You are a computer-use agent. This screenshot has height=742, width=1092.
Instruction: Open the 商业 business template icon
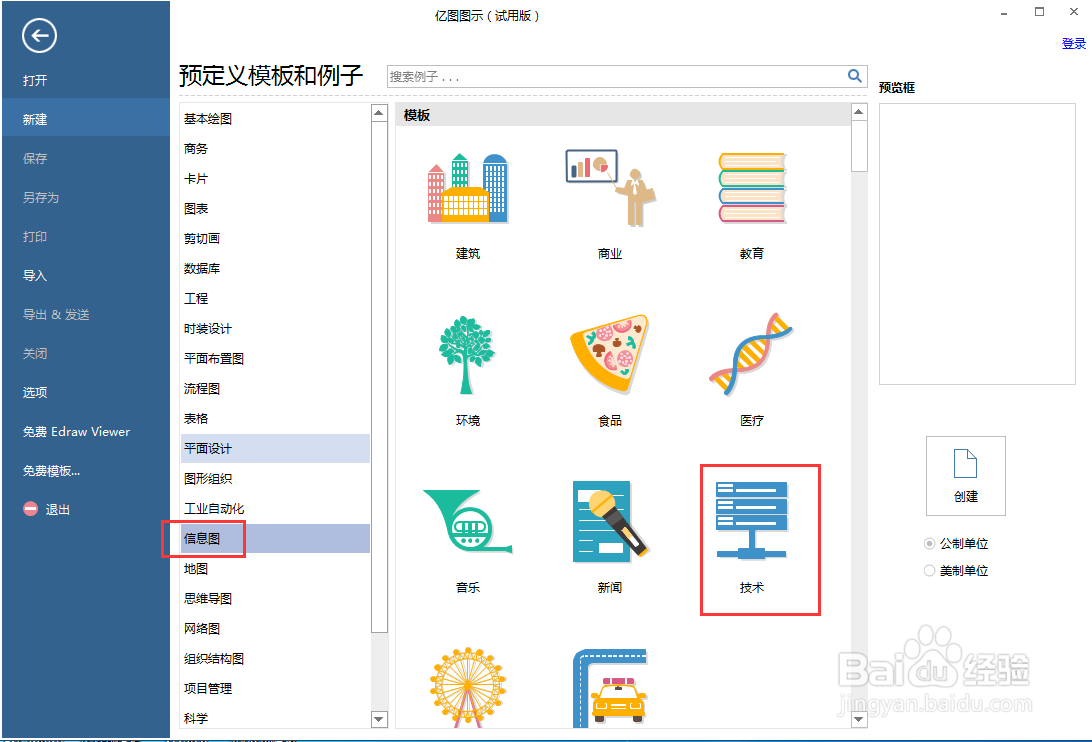[x=610, y=188]
